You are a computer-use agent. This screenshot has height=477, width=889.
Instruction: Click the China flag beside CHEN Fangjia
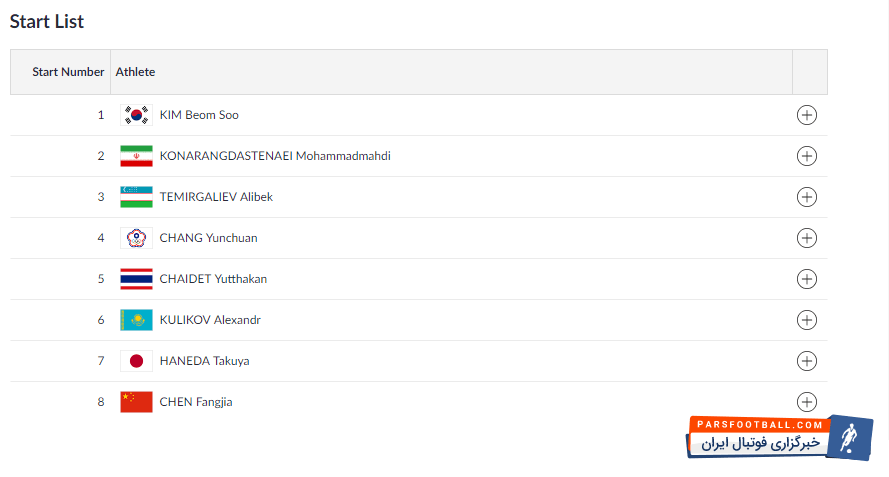(x=136, y=402)
